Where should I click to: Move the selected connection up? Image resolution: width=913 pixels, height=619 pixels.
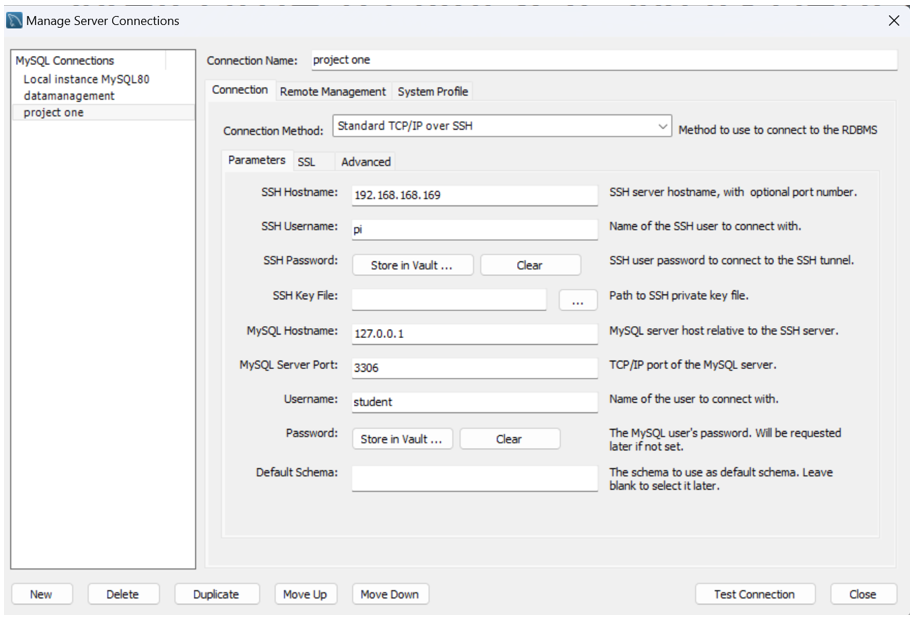tap(304, 594)
